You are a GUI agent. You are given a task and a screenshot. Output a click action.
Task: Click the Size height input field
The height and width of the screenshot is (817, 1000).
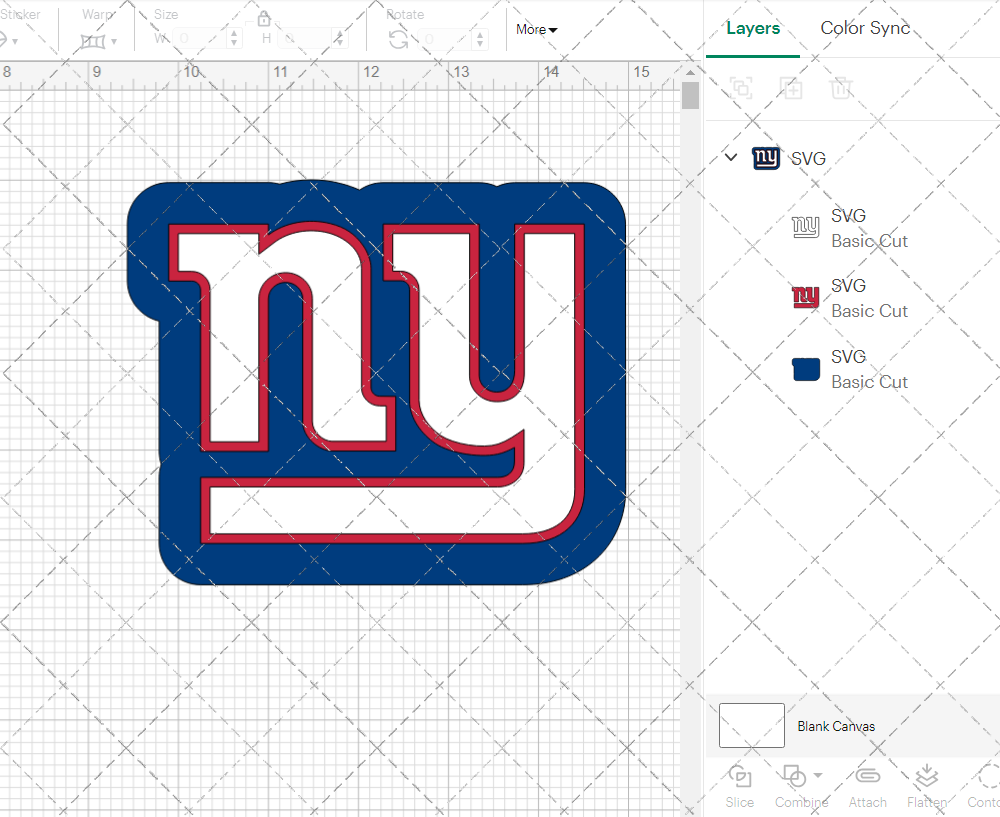tap(305, 38)
